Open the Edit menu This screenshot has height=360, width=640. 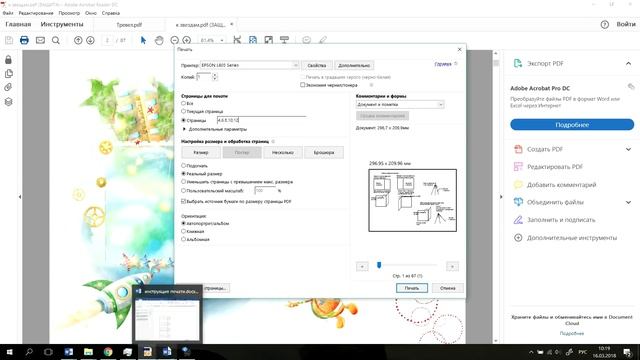point(36,13)
